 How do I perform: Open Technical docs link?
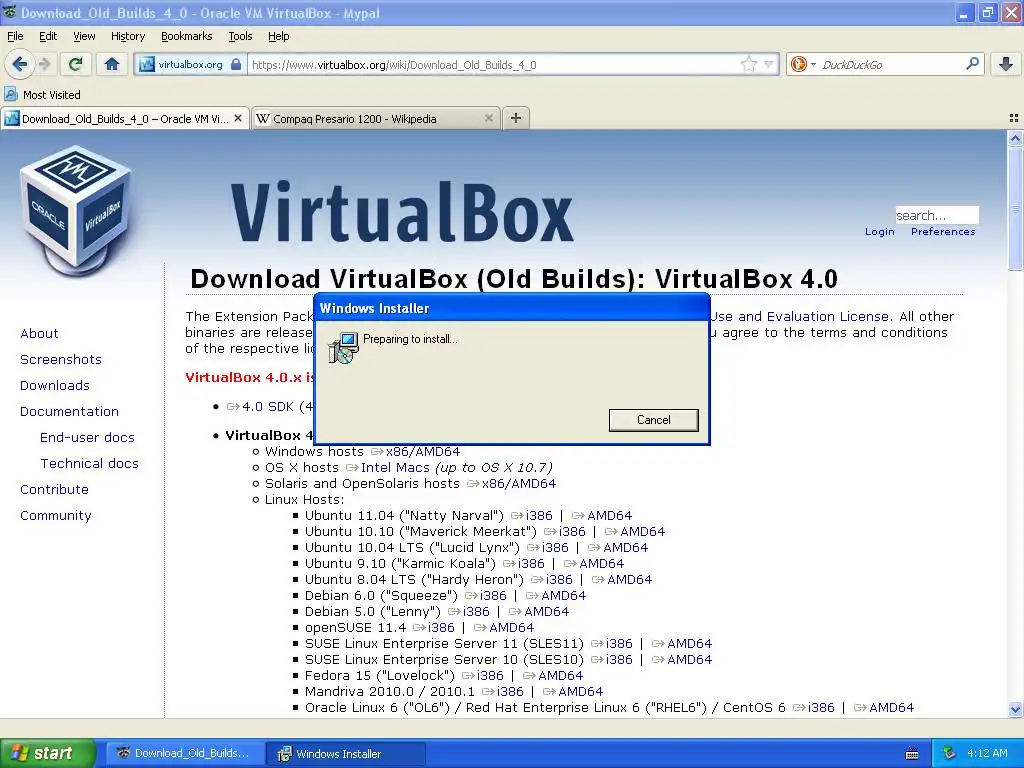[x=89, y=464]
